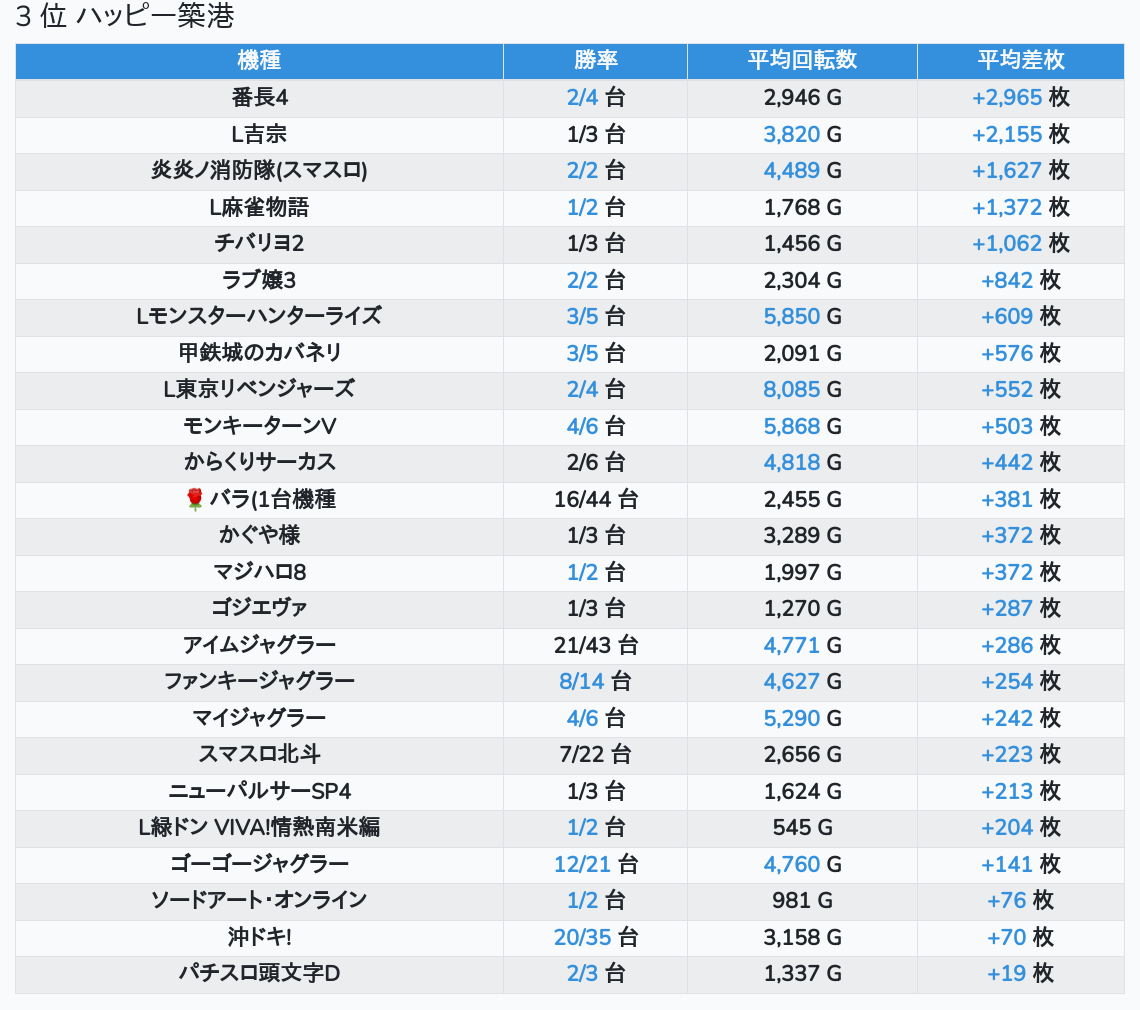Select the ファンキージャグラー machine name
Viewport: 1140px width, 1010px height.
[259, 681]
